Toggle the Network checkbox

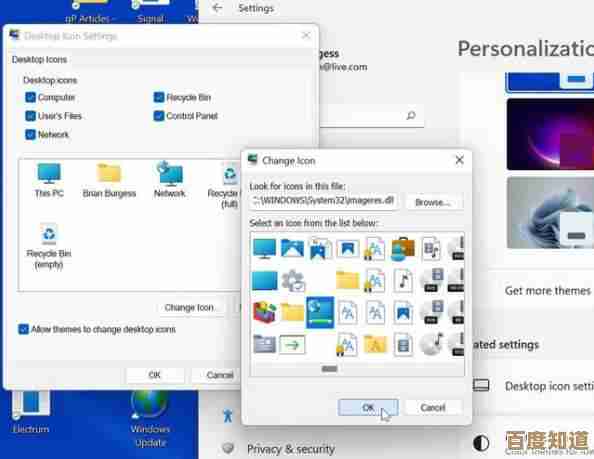click(30, 134)
